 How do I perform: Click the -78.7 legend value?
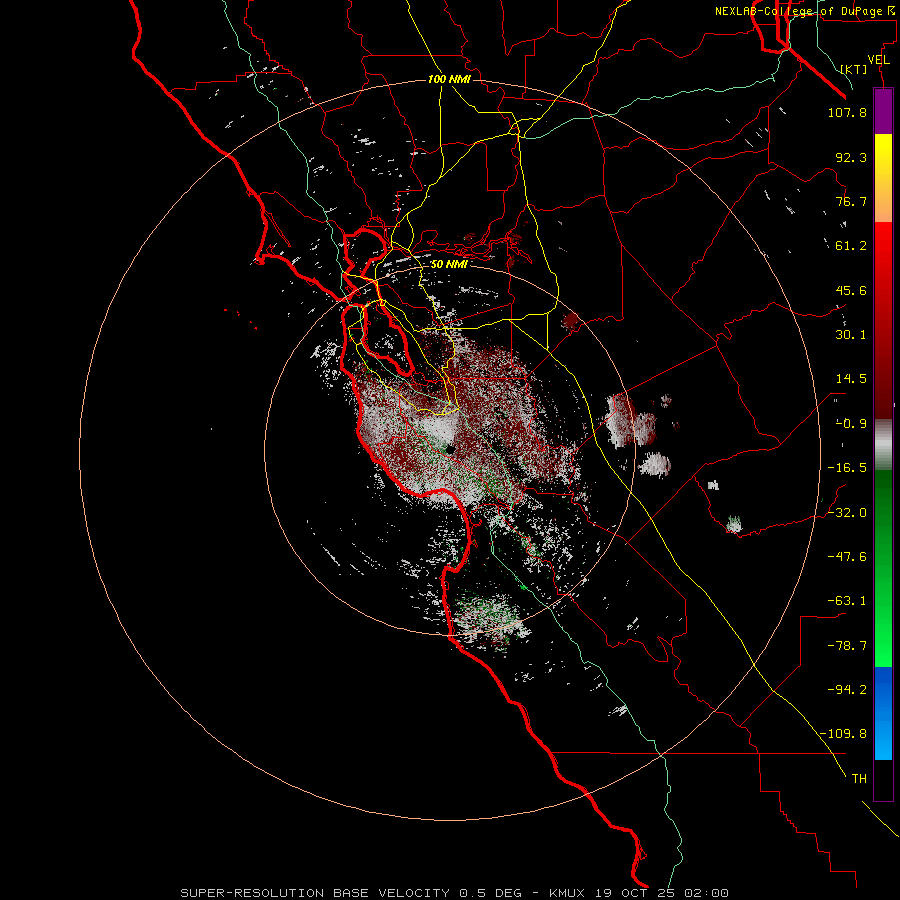coord(847,646)
